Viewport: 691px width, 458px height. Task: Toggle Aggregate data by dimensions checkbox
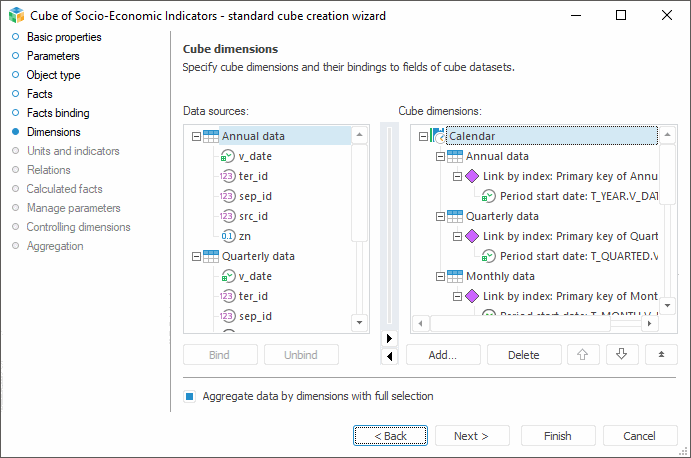click(189, 396)
